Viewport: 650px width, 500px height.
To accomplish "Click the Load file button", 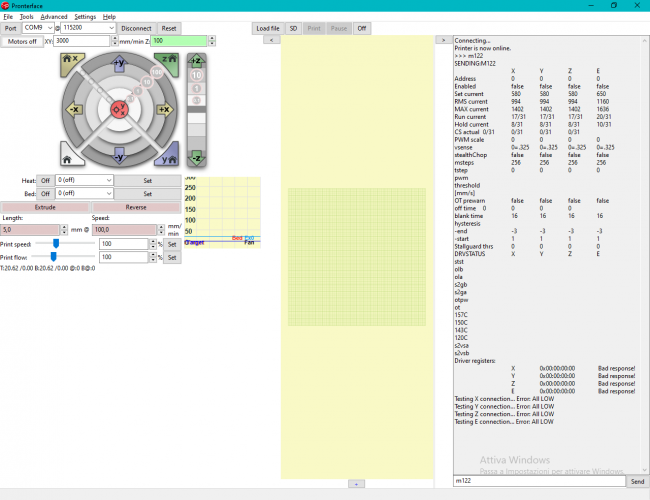I will point(267,29).
